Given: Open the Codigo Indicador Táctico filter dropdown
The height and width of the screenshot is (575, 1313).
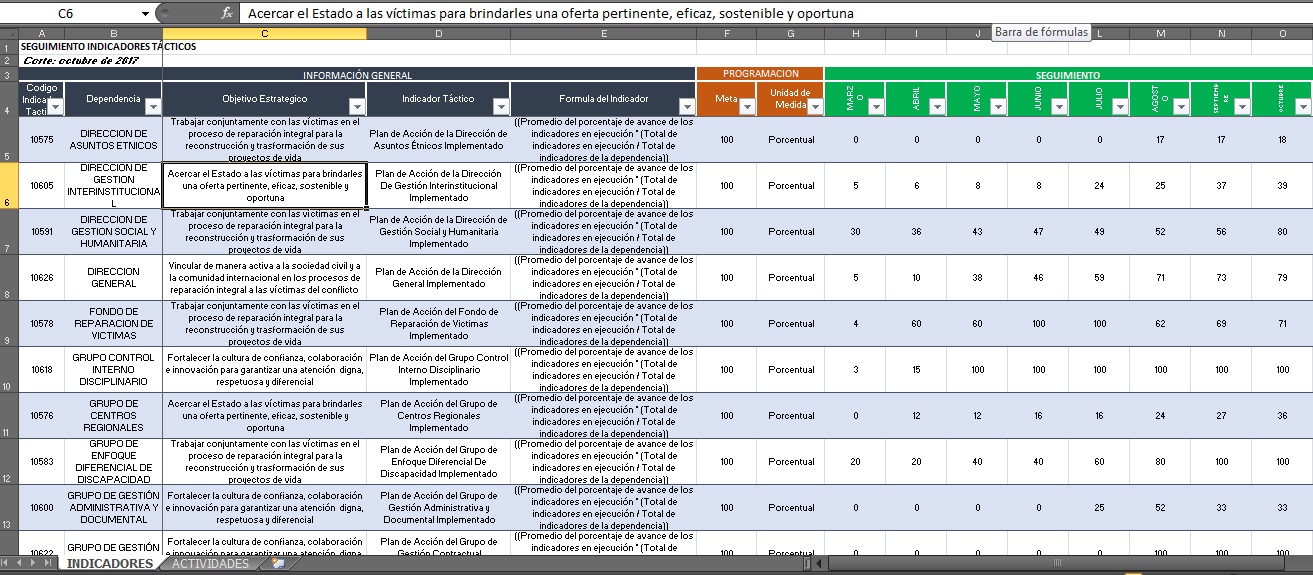Looking at the screenshot, I should click(x=55, y=107).
